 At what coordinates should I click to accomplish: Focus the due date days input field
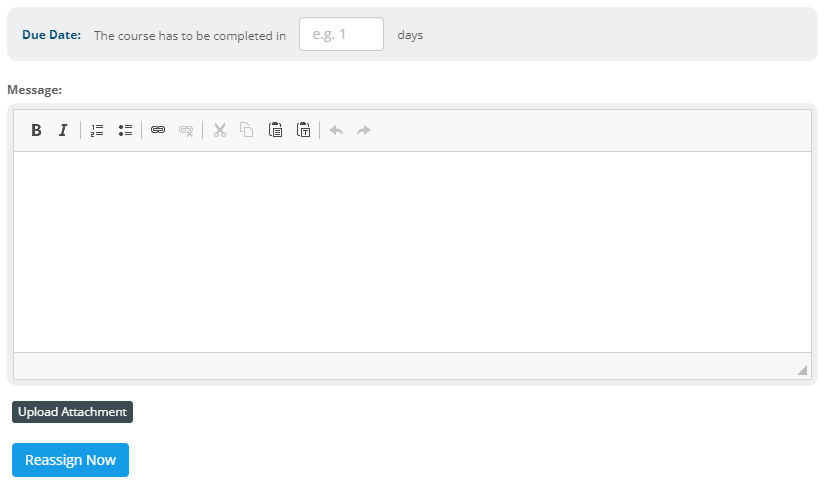[x=342, y=34]
